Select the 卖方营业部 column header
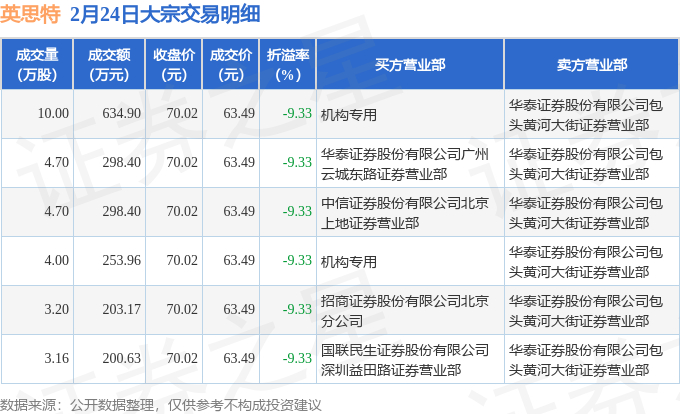 (592, 65)
